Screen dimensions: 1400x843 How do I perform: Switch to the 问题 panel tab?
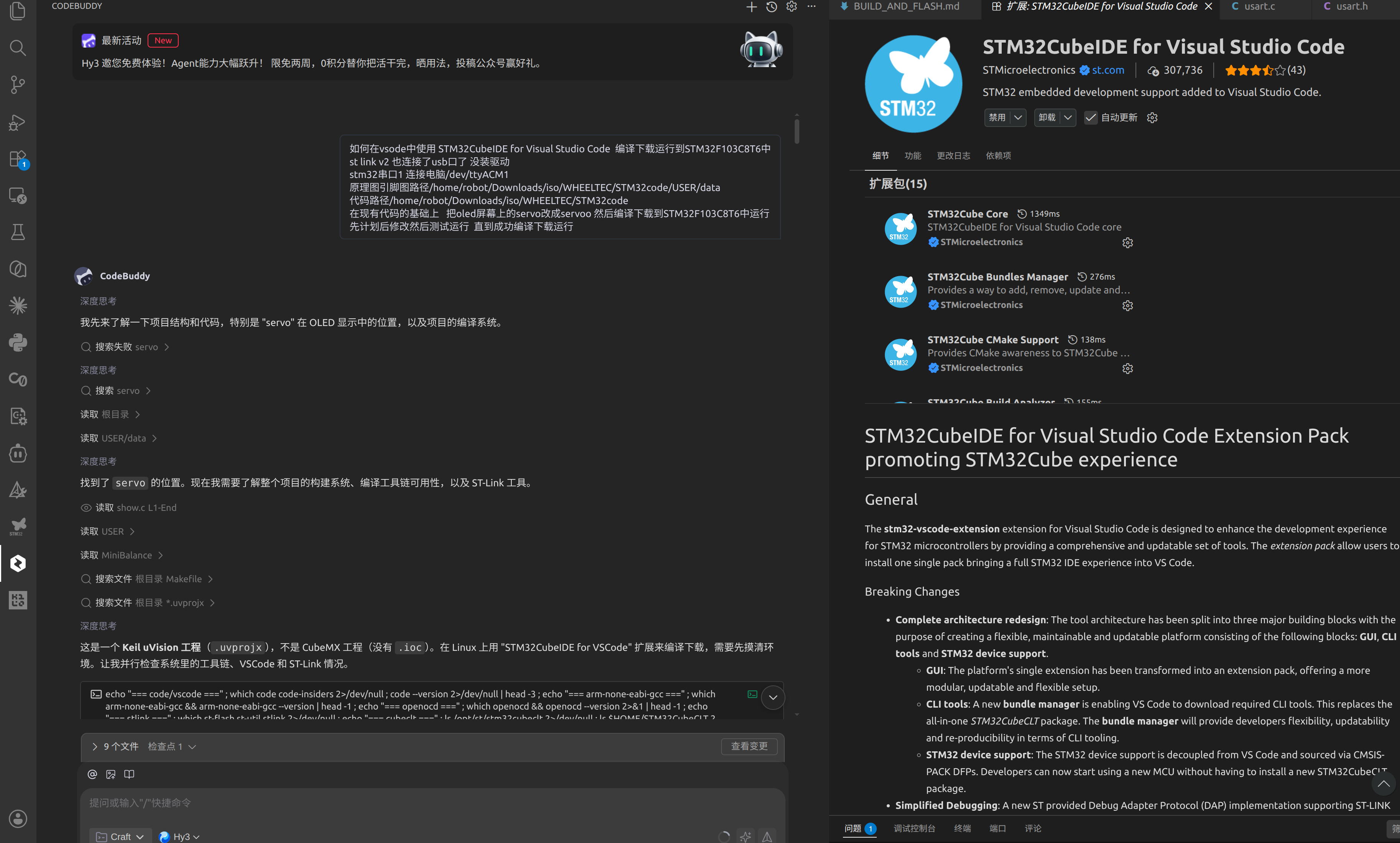point(859,828)
